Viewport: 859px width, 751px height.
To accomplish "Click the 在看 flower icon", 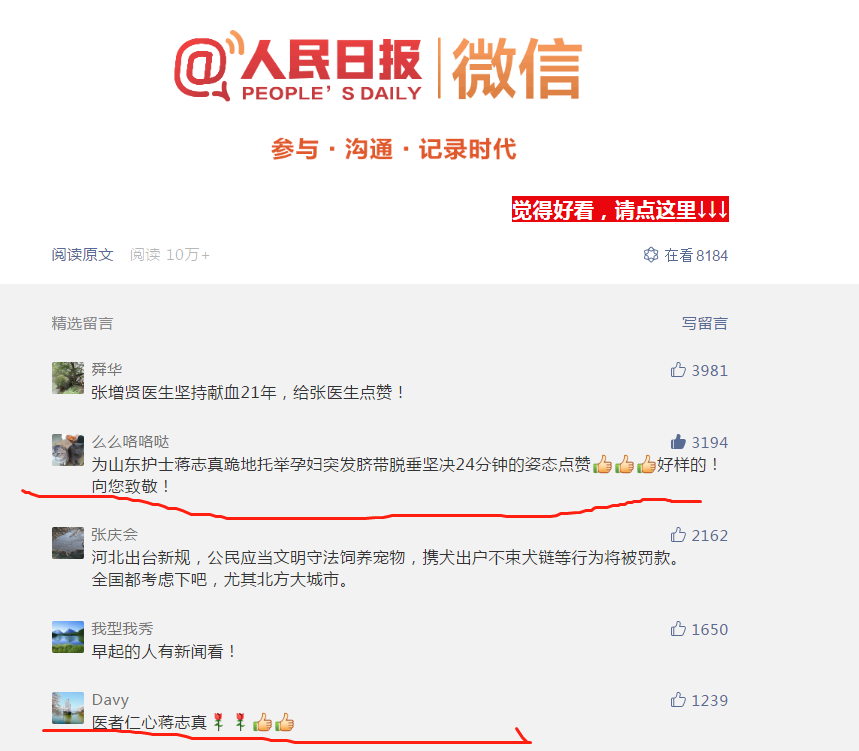I will pyautogui.click(x=651, y=255).
